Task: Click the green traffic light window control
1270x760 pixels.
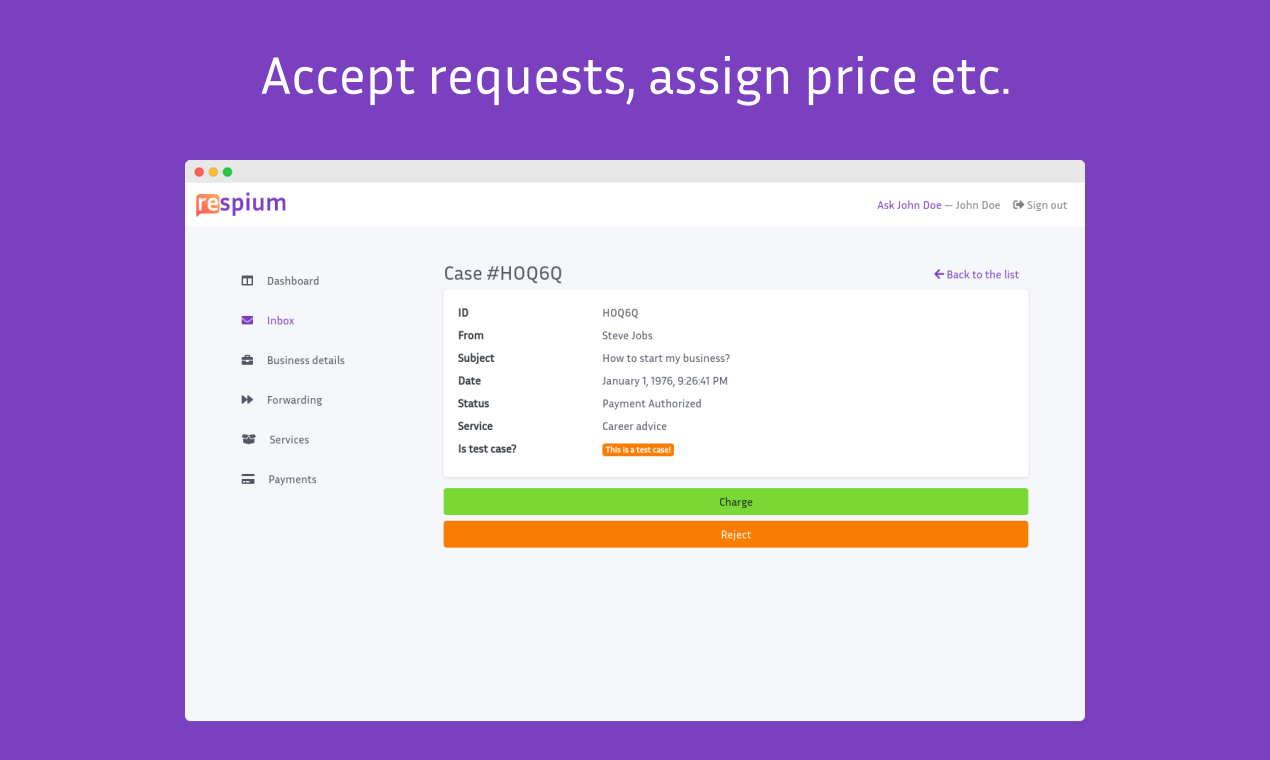Action: point(228,171)
